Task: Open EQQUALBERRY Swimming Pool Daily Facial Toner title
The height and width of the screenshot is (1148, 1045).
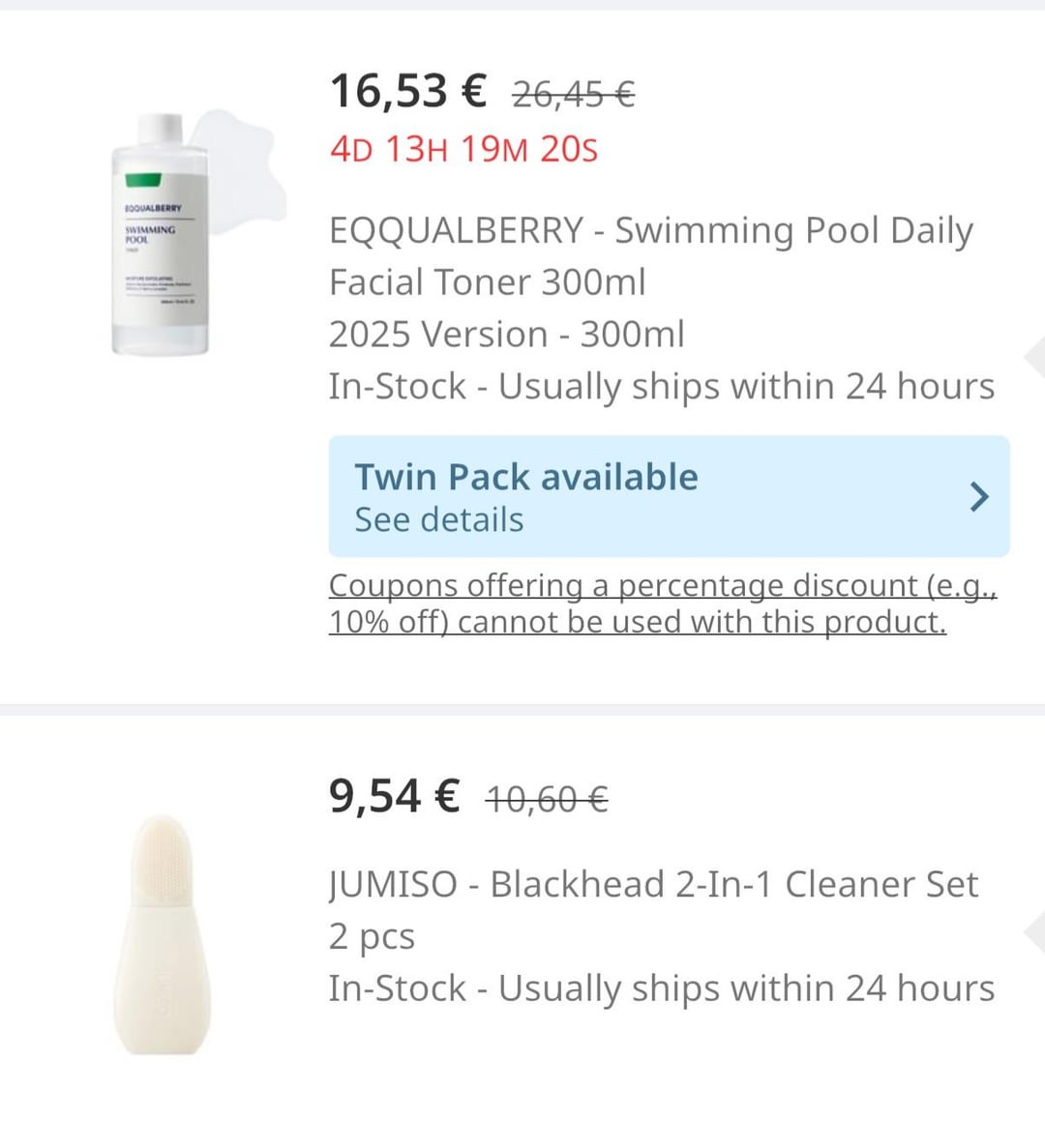Action: pyautogui.click(x=650, y=256)
